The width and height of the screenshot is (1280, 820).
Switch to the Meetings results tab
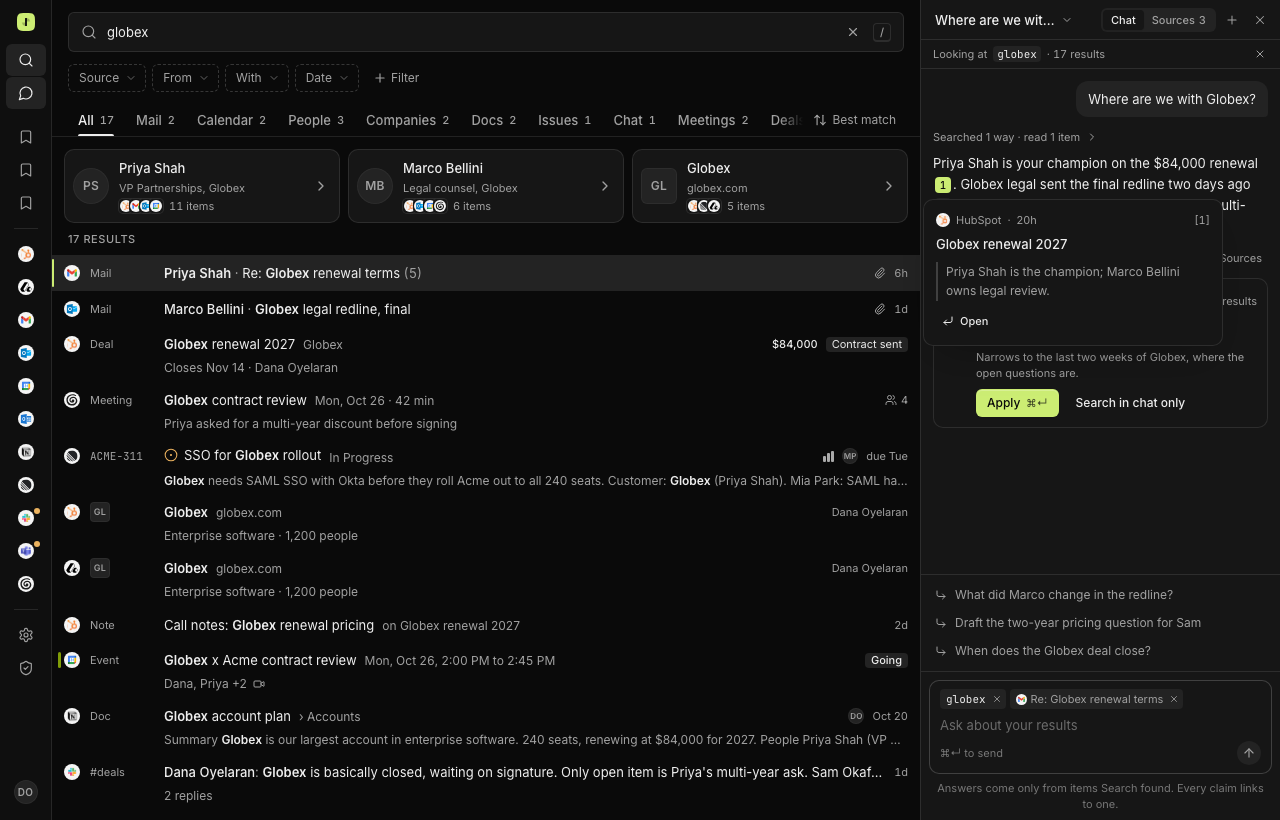coord(713,120)
